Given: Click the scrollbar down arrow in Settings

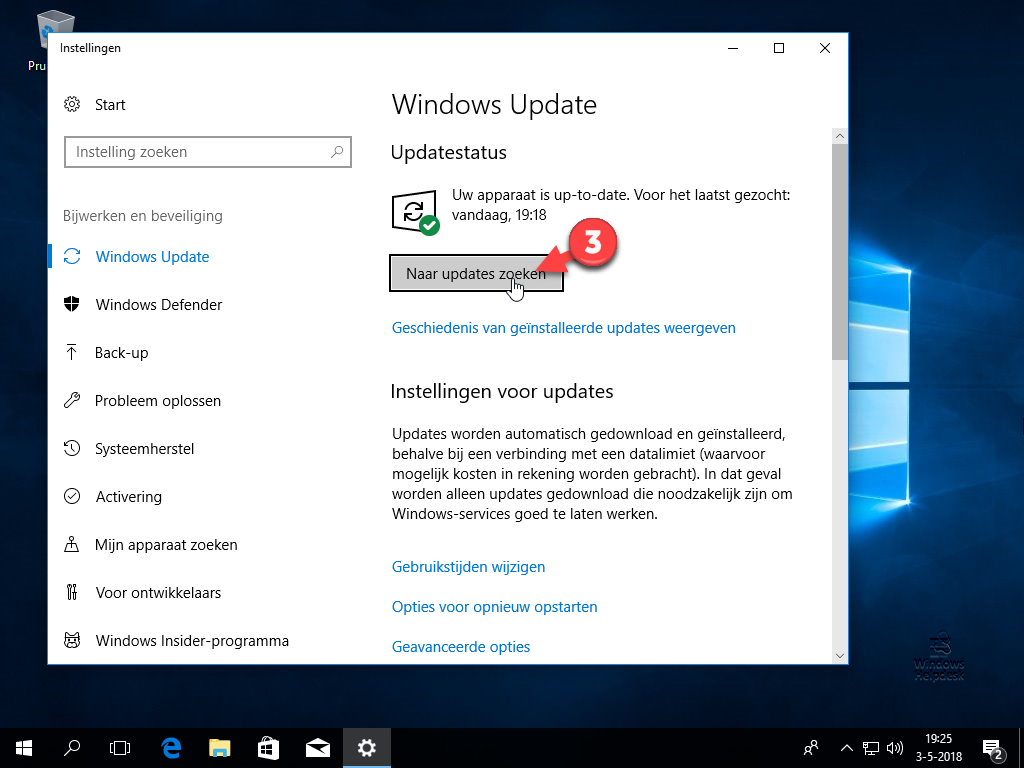Looking at the screenshot, I should 840,656.
